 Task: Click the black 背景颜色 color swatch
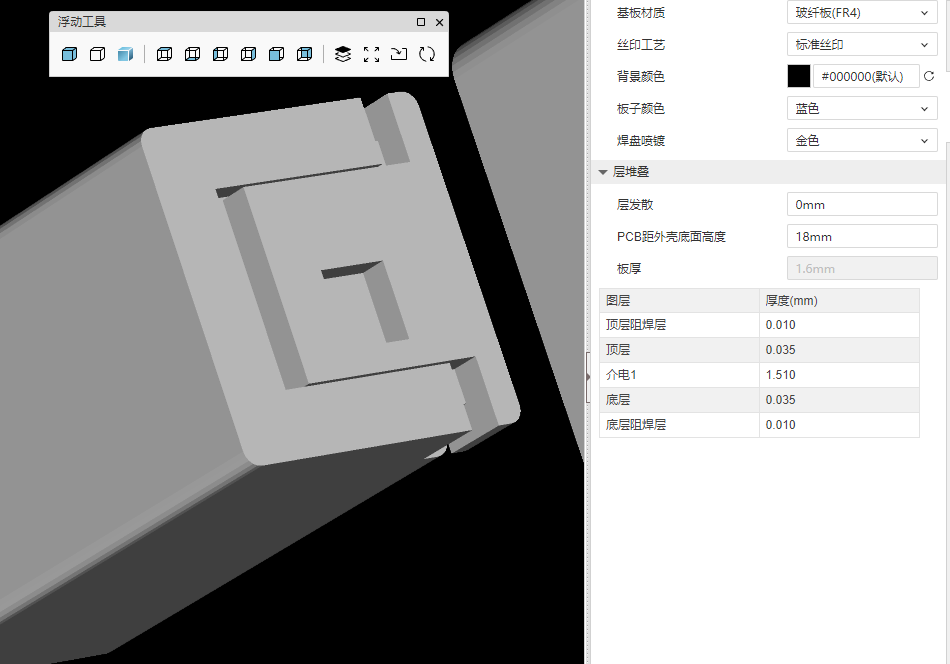(x=799, y=76)
